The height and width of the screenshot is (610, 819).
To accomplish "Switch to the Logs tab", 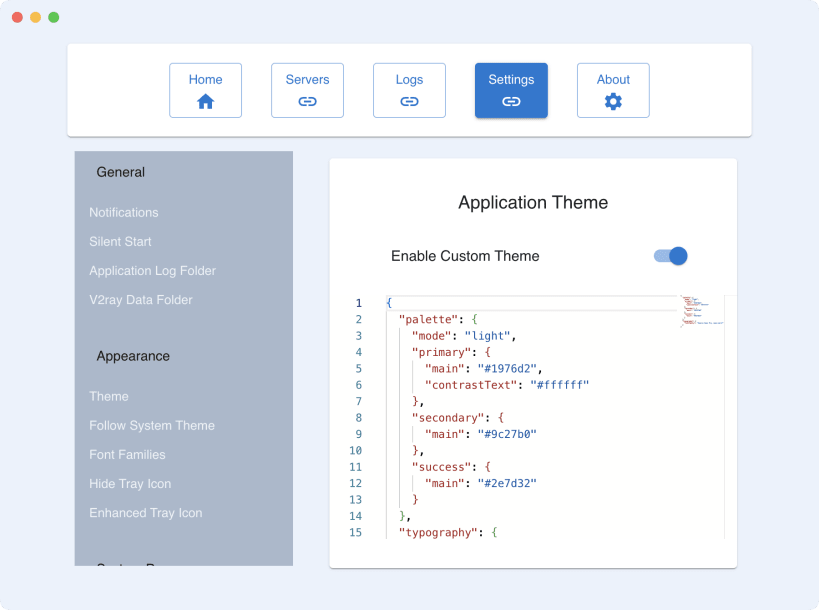I will point(409,90).
